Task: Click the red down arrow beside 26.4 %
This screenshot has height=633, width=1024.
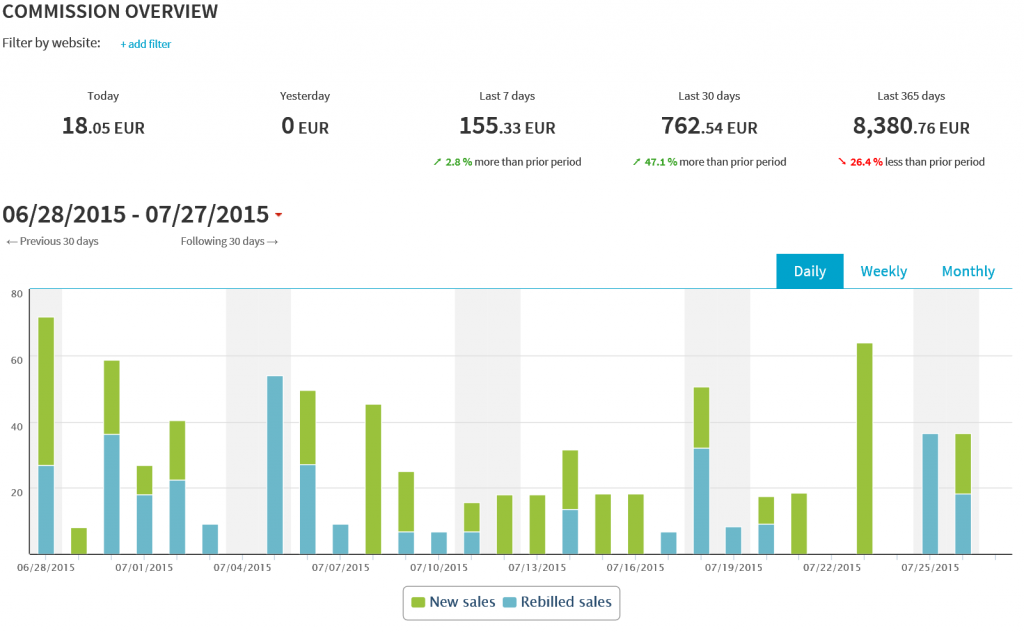Action: [x=842, y=162]
